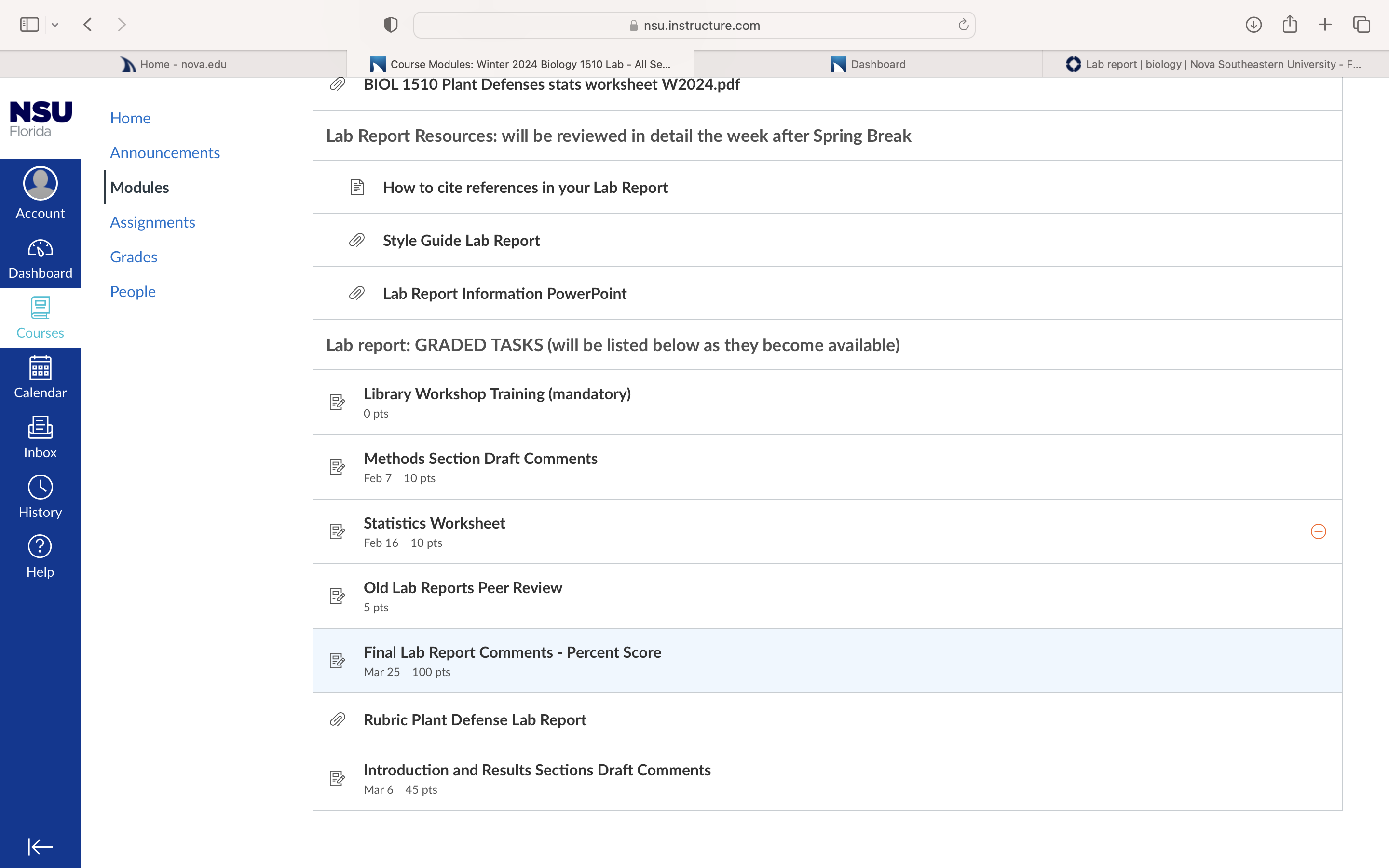Click the orange missing status icon on Statistics Worksheet
The image size is (1389, 868).
tap(1319, 531)
